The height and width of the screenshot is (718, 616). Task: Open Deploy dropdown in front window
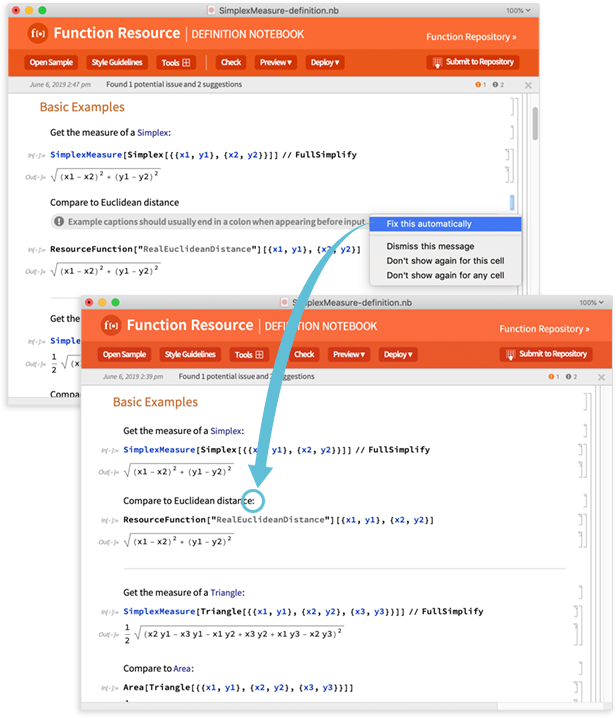[398, 354]
